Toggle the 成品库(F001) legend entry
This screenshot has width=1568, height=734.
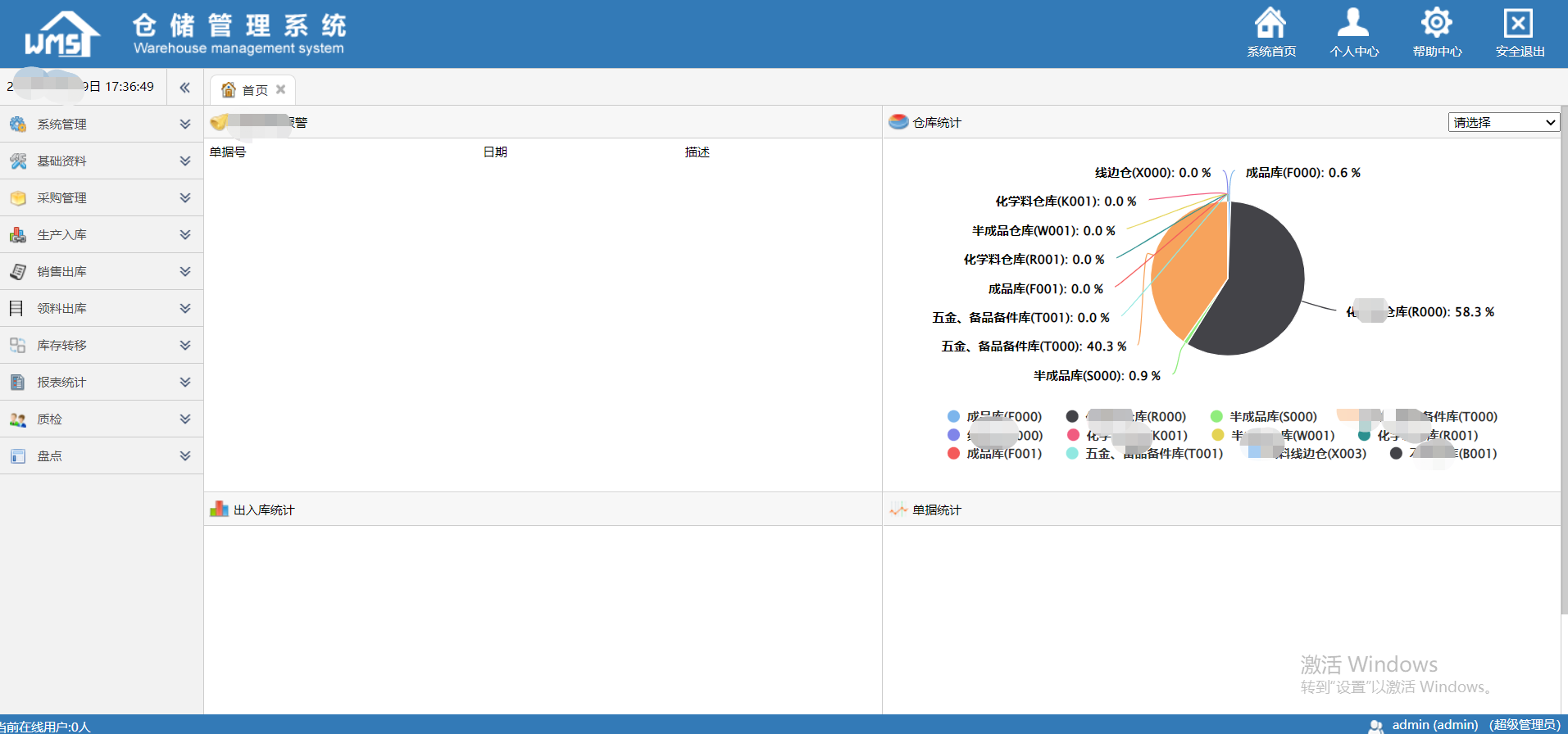994,454
